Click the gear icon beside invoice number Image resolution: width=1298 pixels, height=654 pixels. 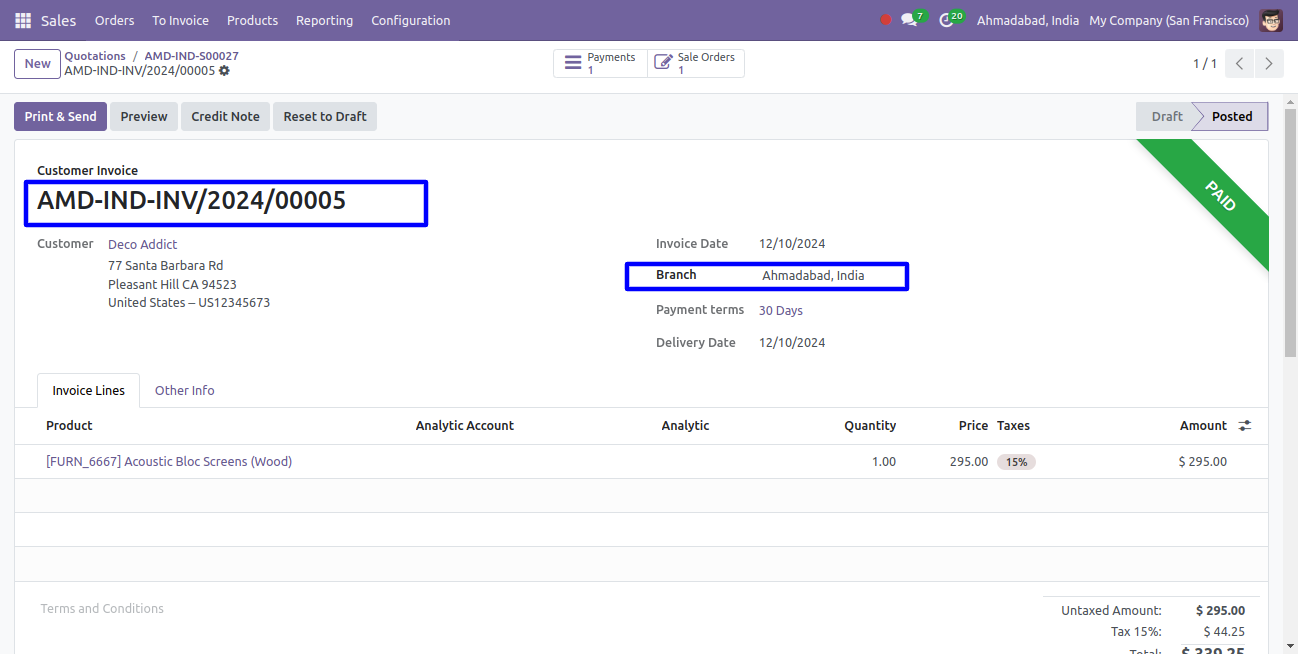pyautogui.click(x=224, y=71)
